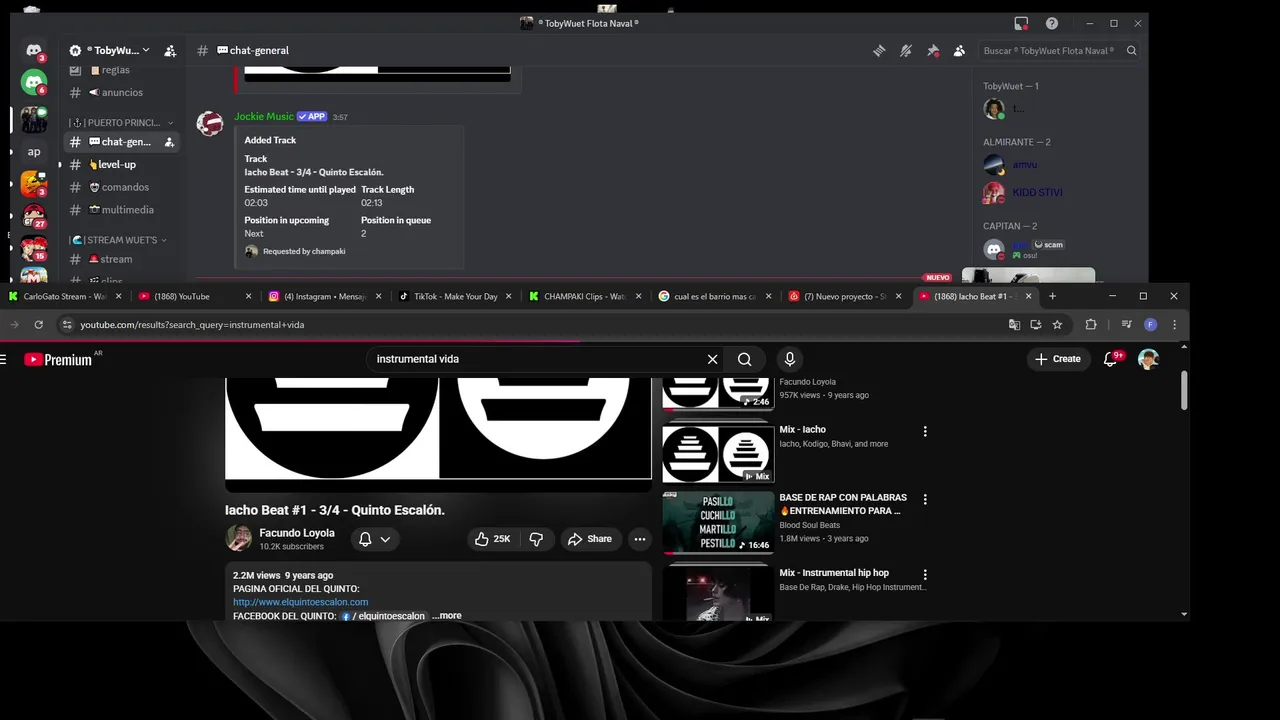Screen dimensions: 1280x720
Task: Switch to CarloGato Stream browser tab
Action: (x=66, y=296)
